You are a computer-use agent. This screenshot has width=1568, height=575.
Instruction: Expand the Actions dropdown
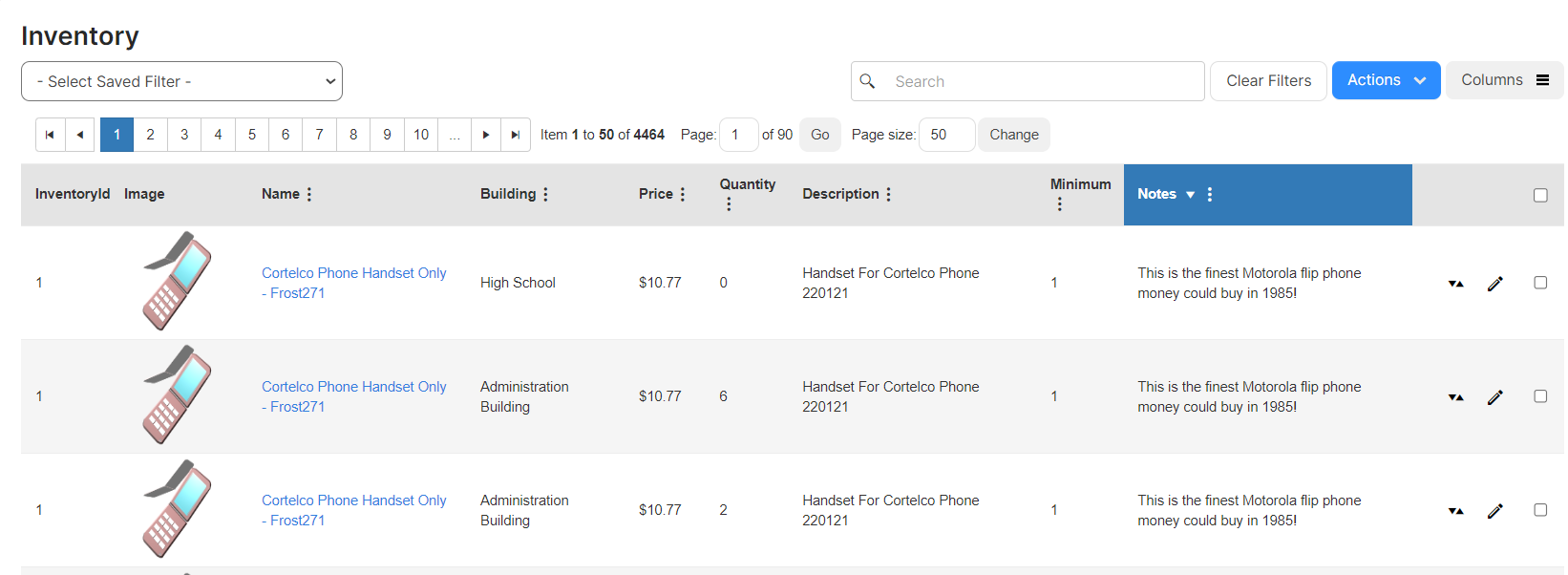(1386, 80)
